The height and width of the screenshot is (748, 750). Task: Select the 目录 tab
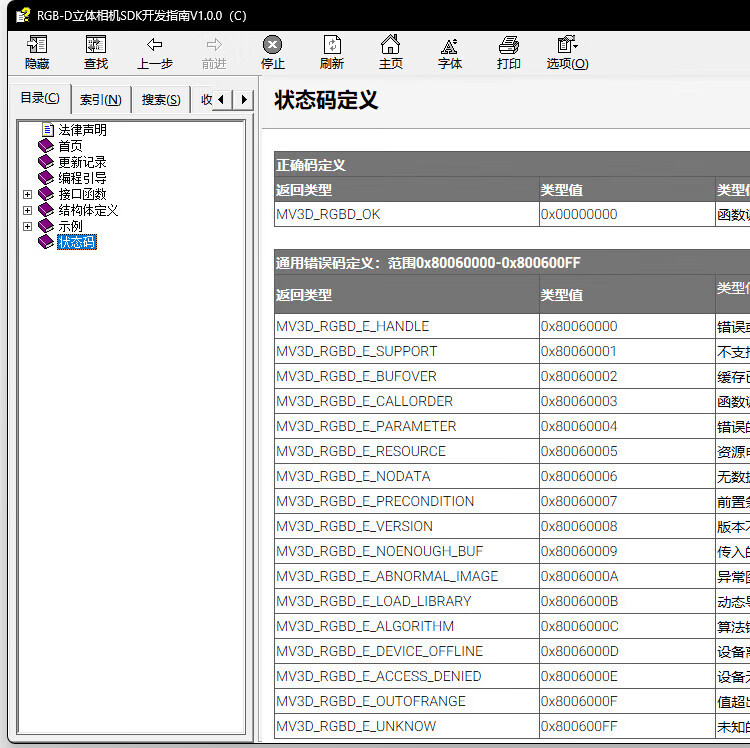(x=40, y=98)
